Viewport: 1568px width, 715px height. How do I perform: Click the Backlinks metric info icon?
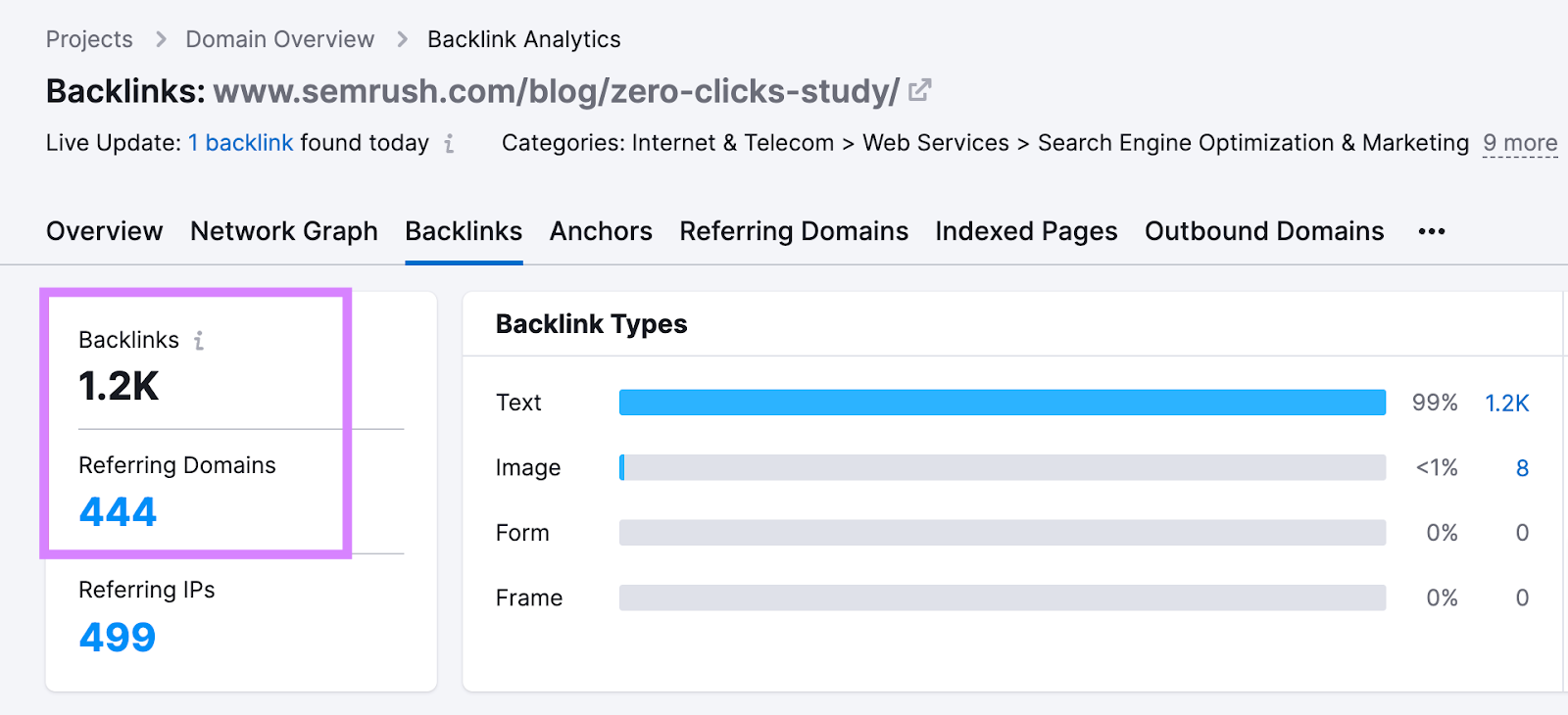(x=199, y=341)
